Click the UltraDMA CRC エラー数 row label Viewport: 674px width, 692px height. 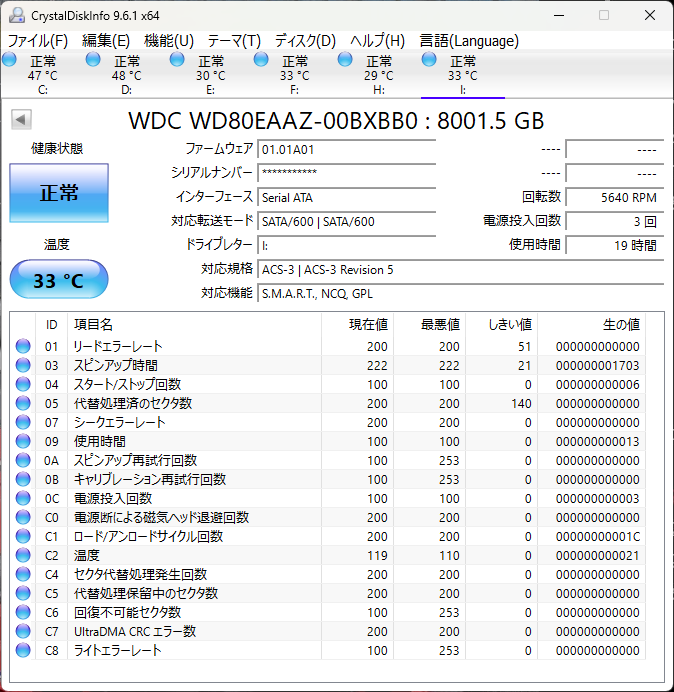[x=135, y=631]
